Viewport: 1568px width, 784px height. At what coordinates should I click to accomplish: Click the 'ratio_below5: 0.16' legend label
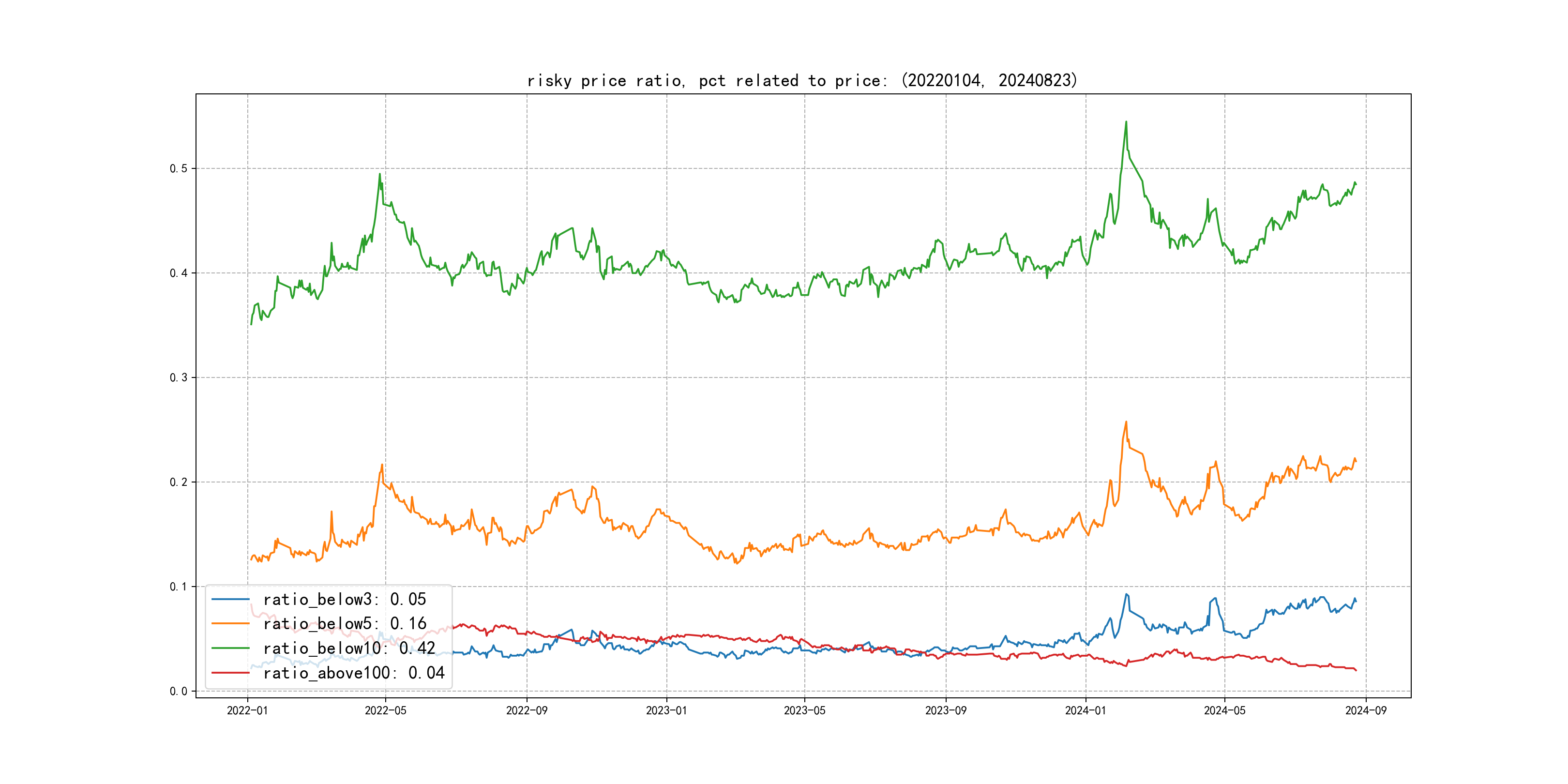345,624
